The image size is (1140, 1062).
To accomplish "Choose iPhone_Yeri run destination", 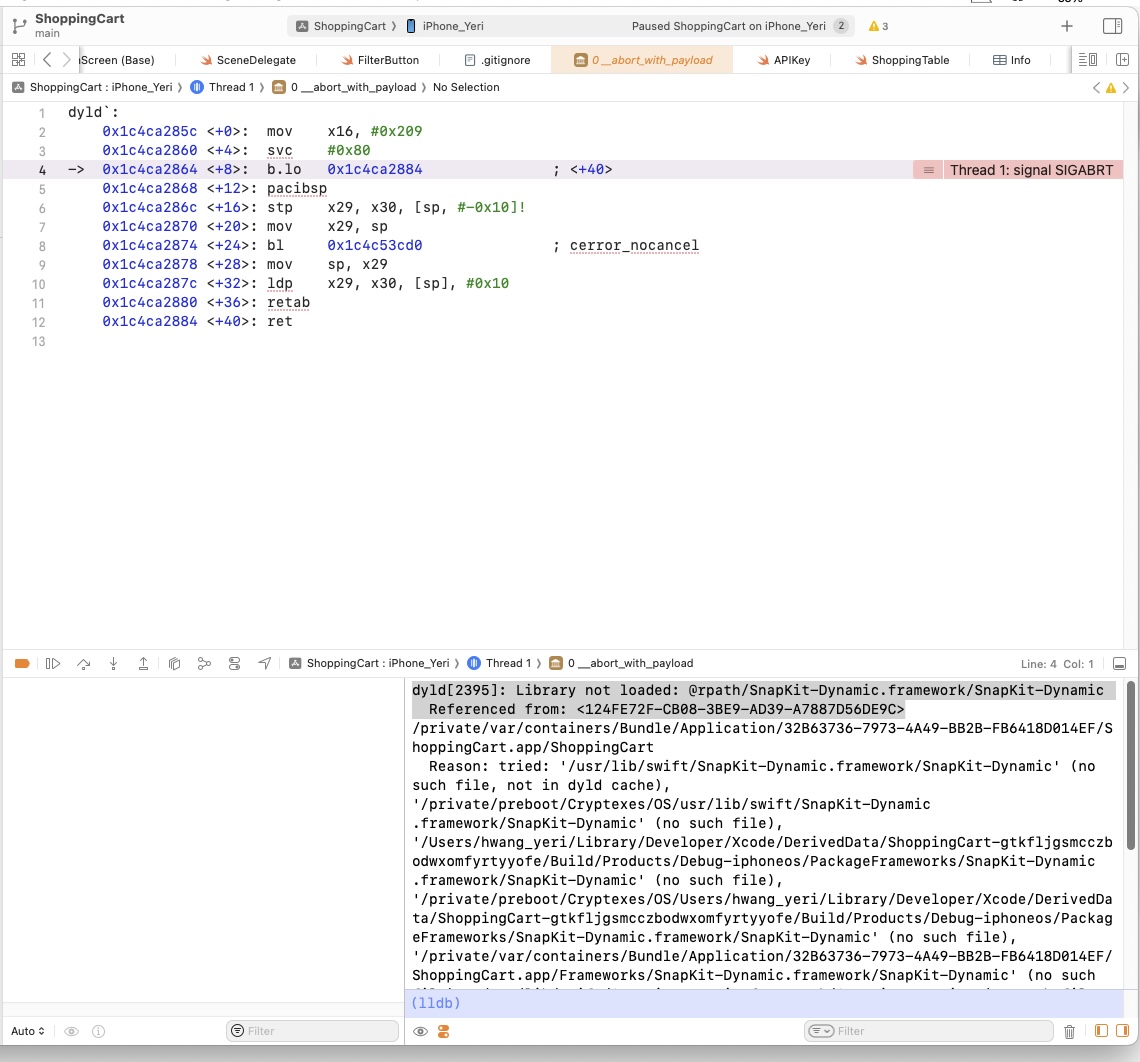I will [445, 26].
